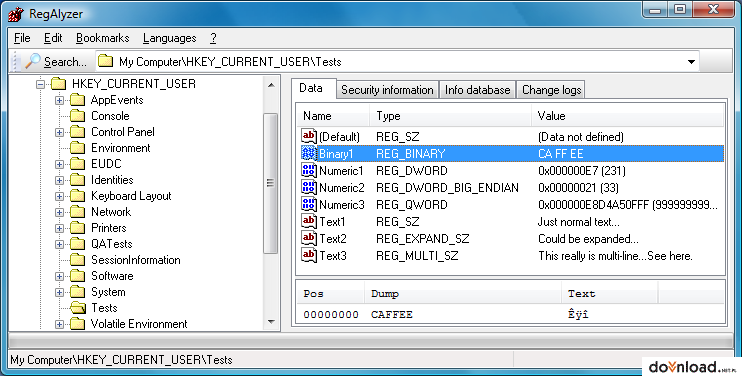Image resolution: width=742 pixels, height=376 pixels.
Task: Click the folder icon in the address bar
Action: click(106, 61)
